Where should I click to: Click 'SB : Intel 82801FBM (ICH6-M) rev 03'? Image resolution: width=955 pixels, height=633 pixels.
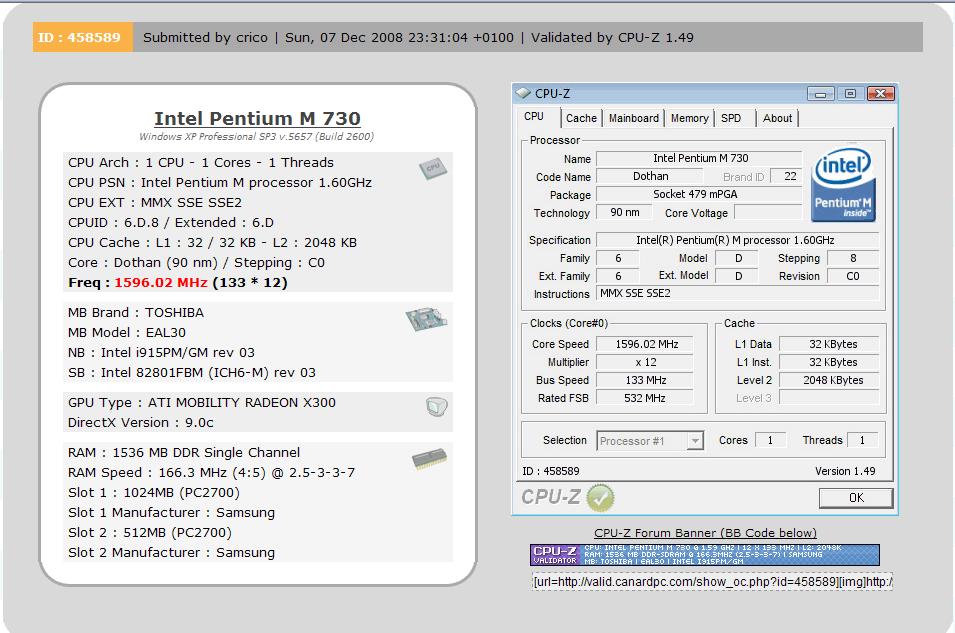point(192,373)
